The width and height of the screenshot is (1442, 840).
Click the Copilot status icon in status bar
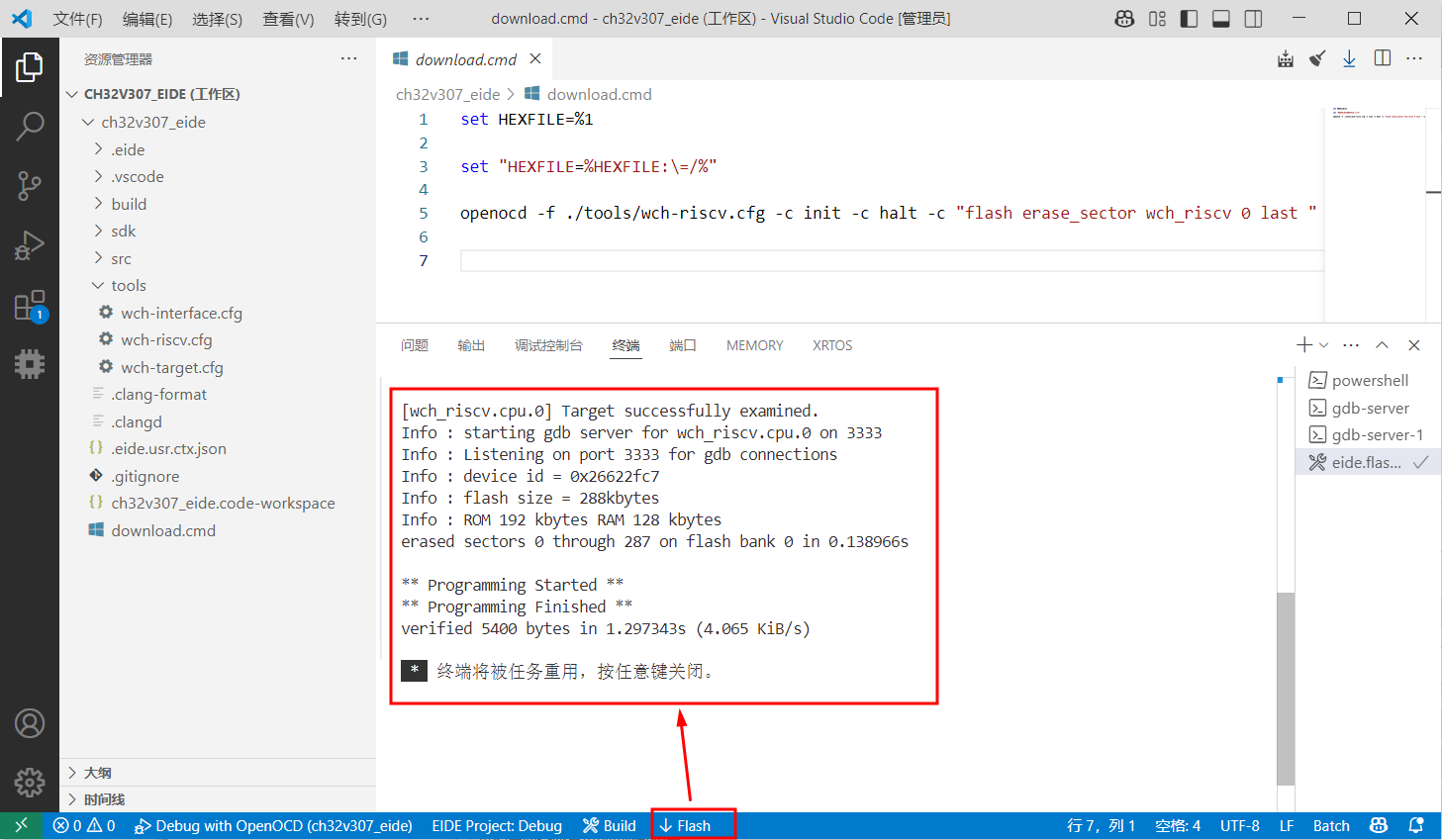coord(1378,825)
